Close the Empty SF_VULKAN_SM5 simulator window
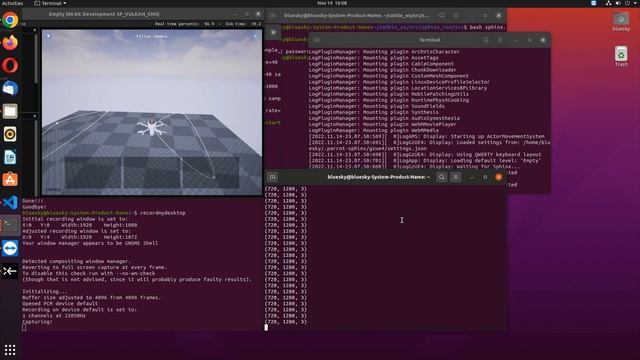Image resolution: width=640 pixels, height=360 pixels. 258,14
